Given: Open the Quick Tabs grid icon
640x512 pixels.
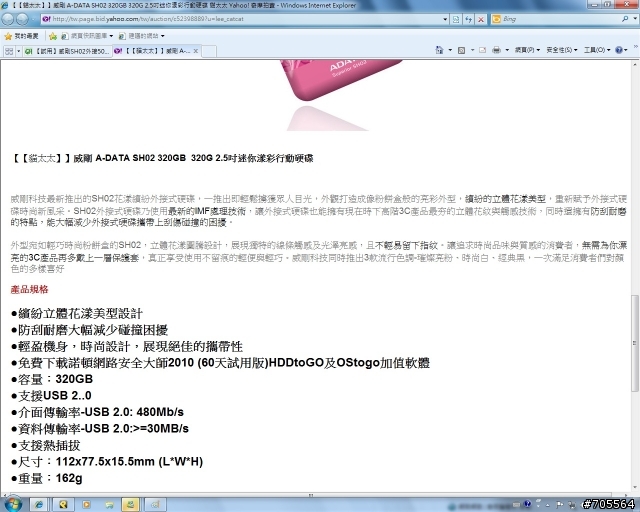Looking at the screenshot, I should (9, 51).
